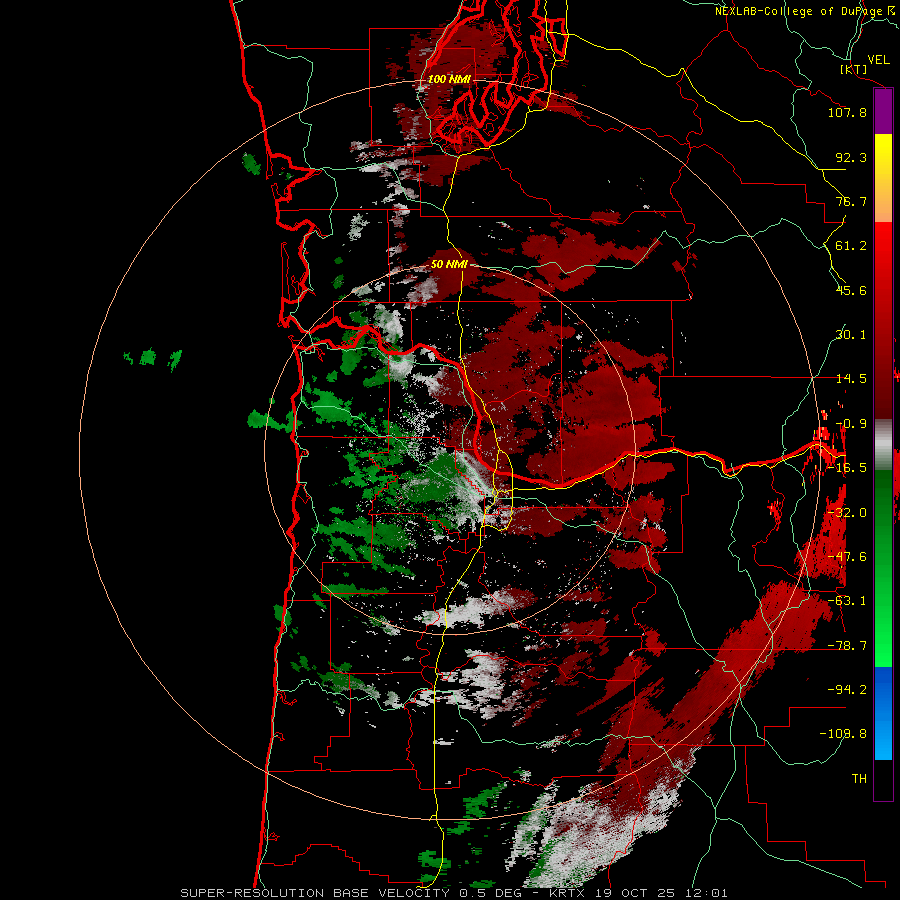The height and width of the screenshot is (900, 900).
Task: Select the 61.2 scale value
Action: (851, 246)
